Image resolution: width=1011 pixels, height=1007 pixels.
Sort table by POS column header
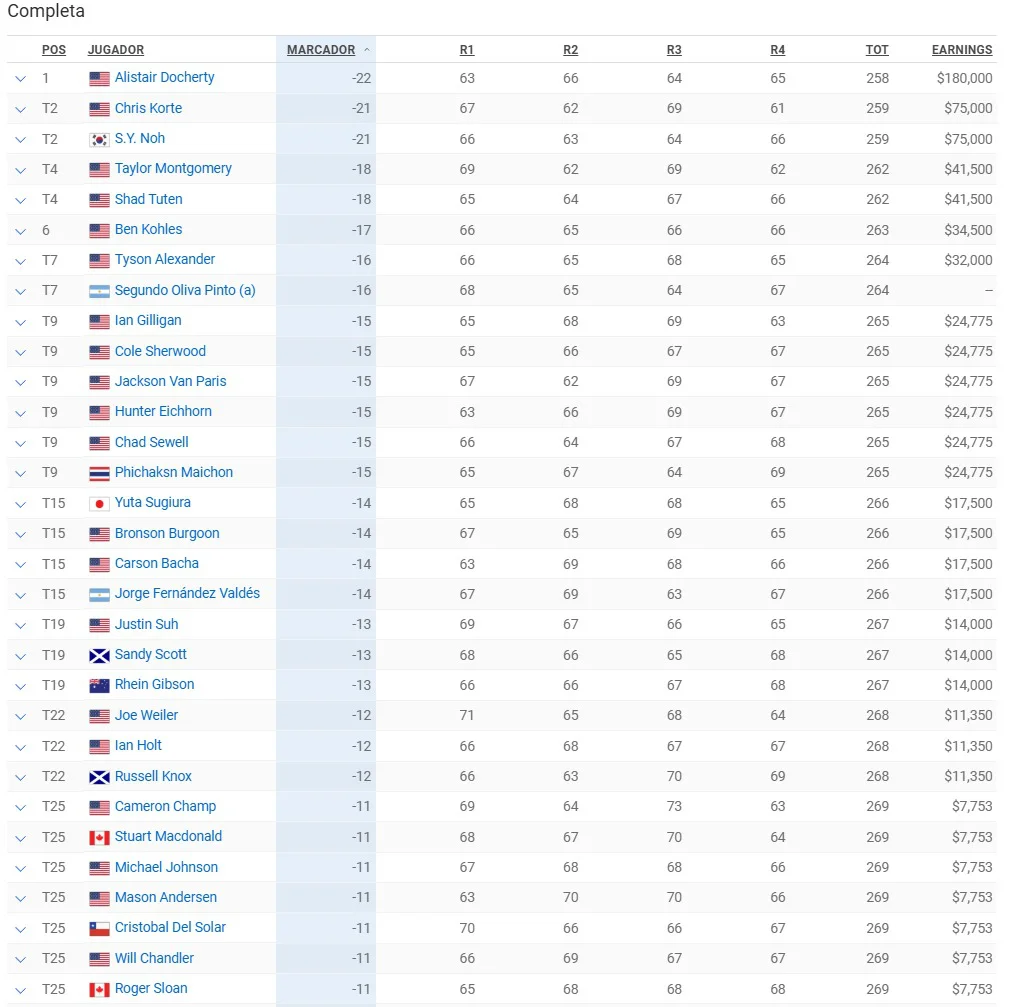(54, 50)
